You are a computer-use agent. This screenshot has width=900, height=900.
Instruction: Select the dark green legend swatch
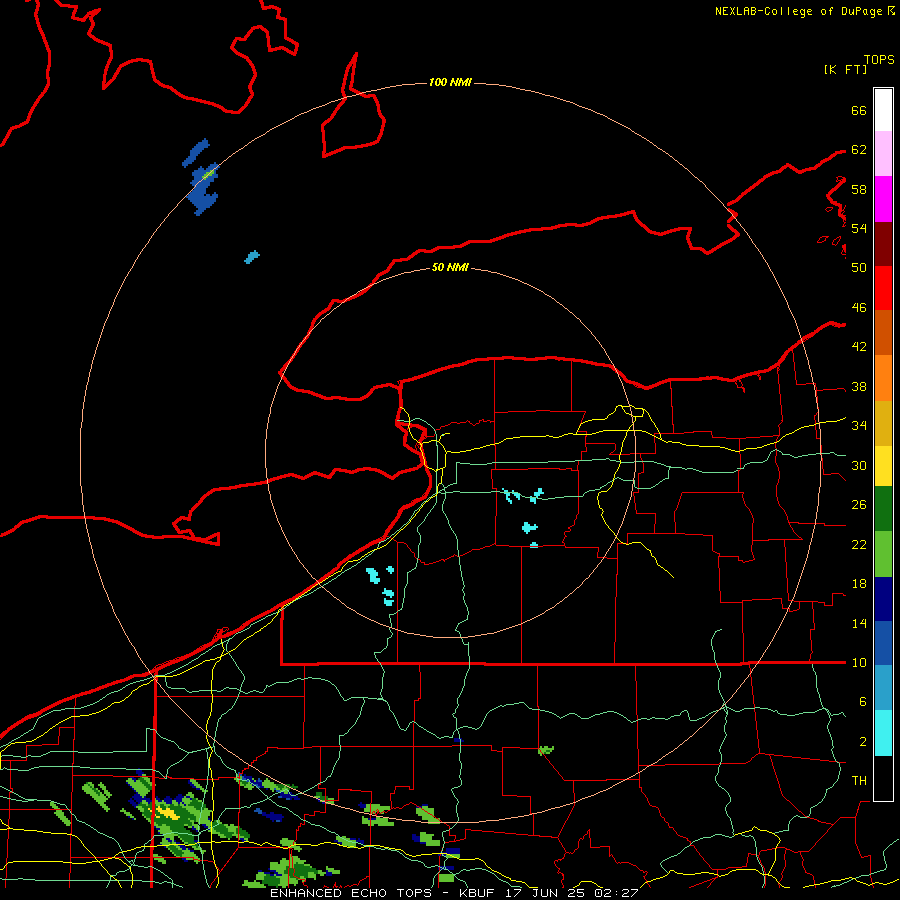[x=883, y=509]
